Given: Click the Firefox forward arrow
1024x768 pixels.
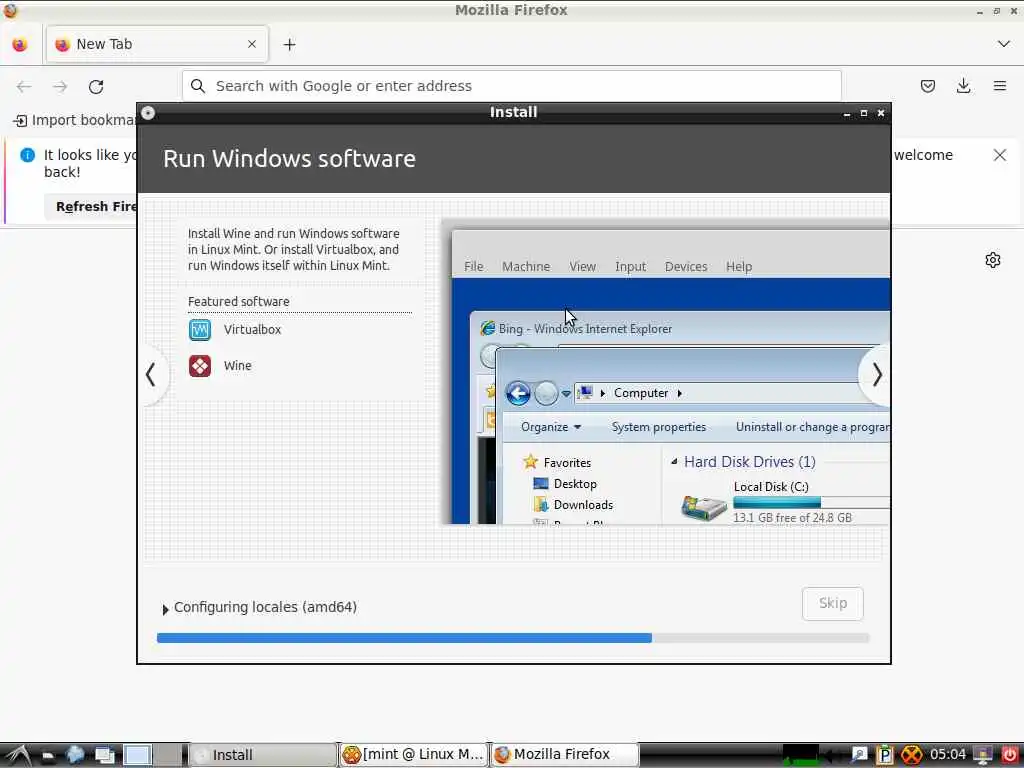Looking at the screenshot, I should 60,86.
